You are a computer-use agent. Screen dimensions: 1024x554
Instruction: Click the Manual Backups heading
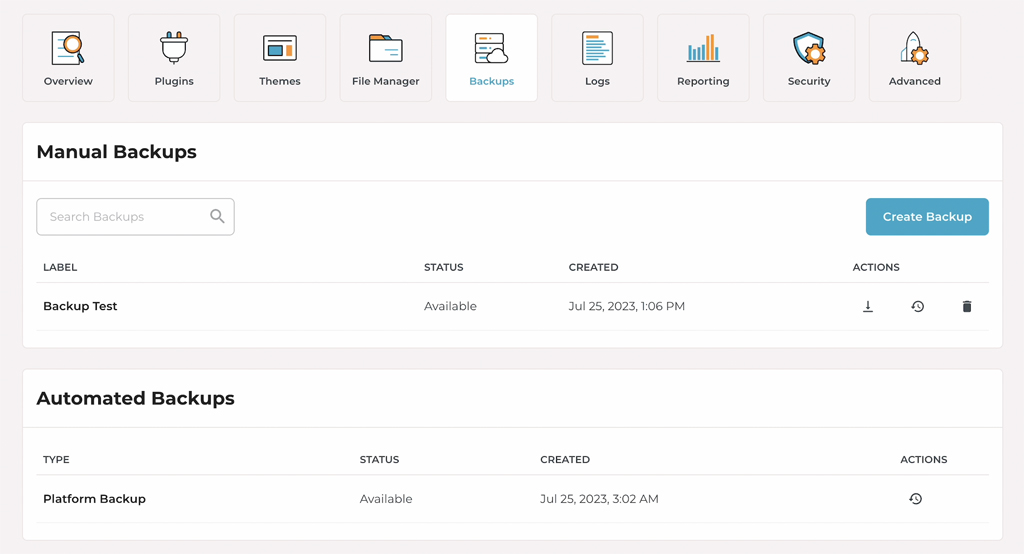tap(116, 152)
